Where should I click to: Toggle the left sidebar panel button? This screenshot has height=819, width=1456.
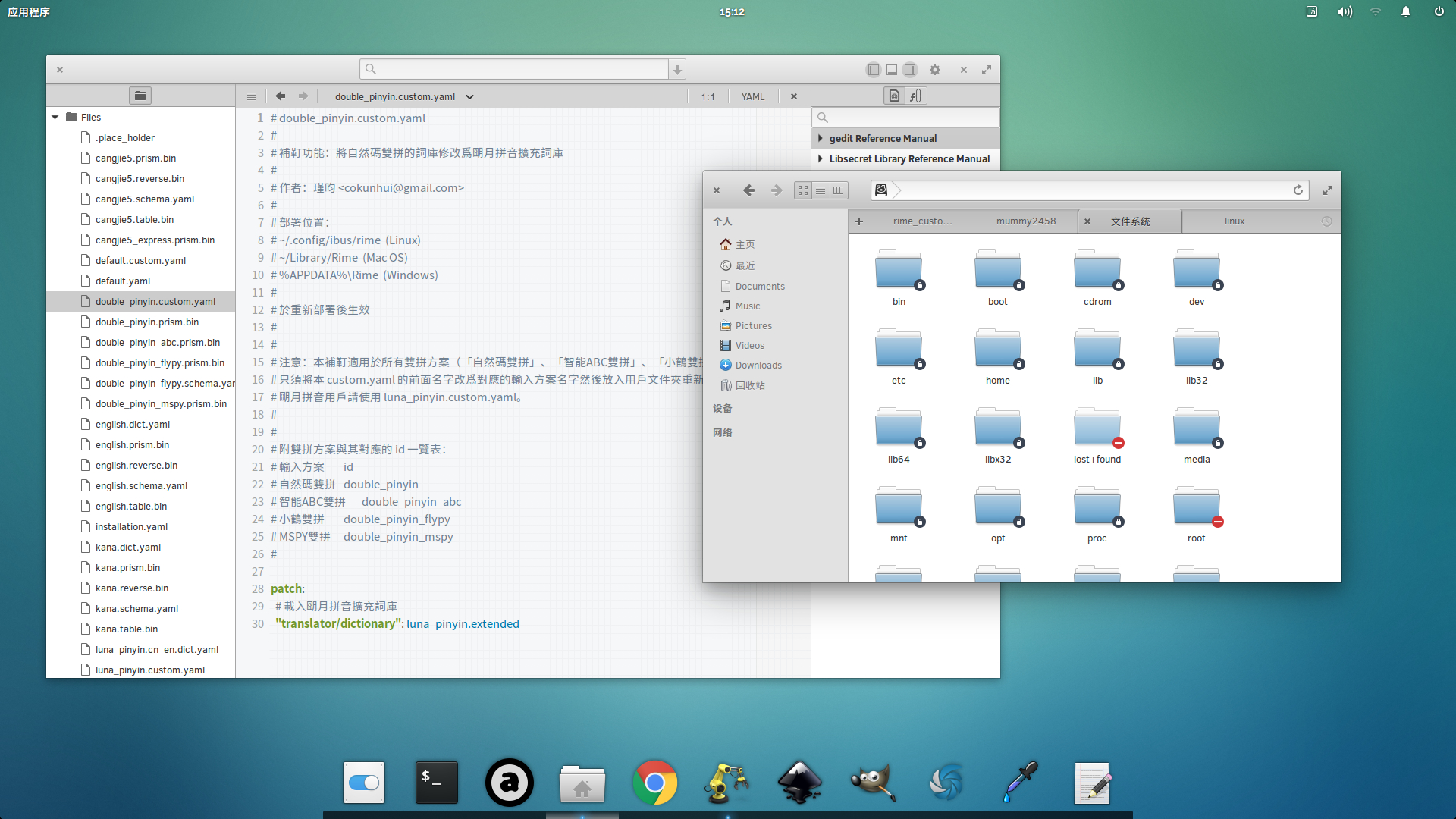coord(873,70)
